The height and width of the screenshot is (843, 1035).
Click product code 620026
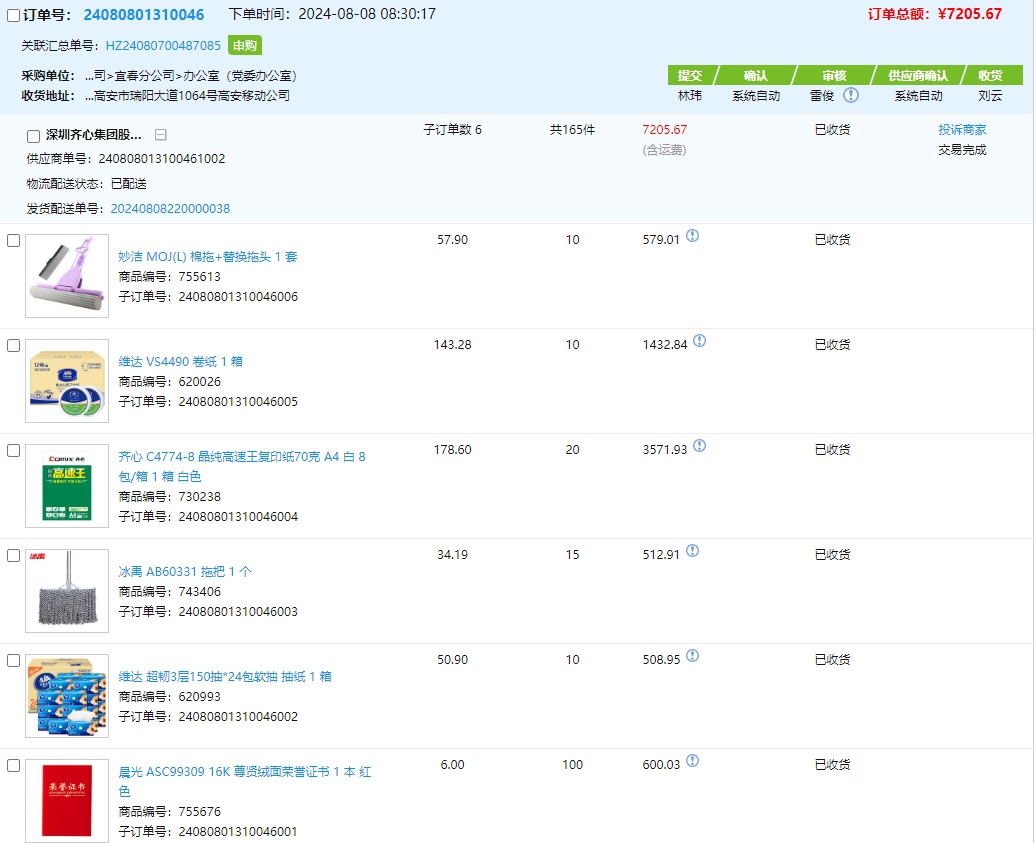(199, 382)
